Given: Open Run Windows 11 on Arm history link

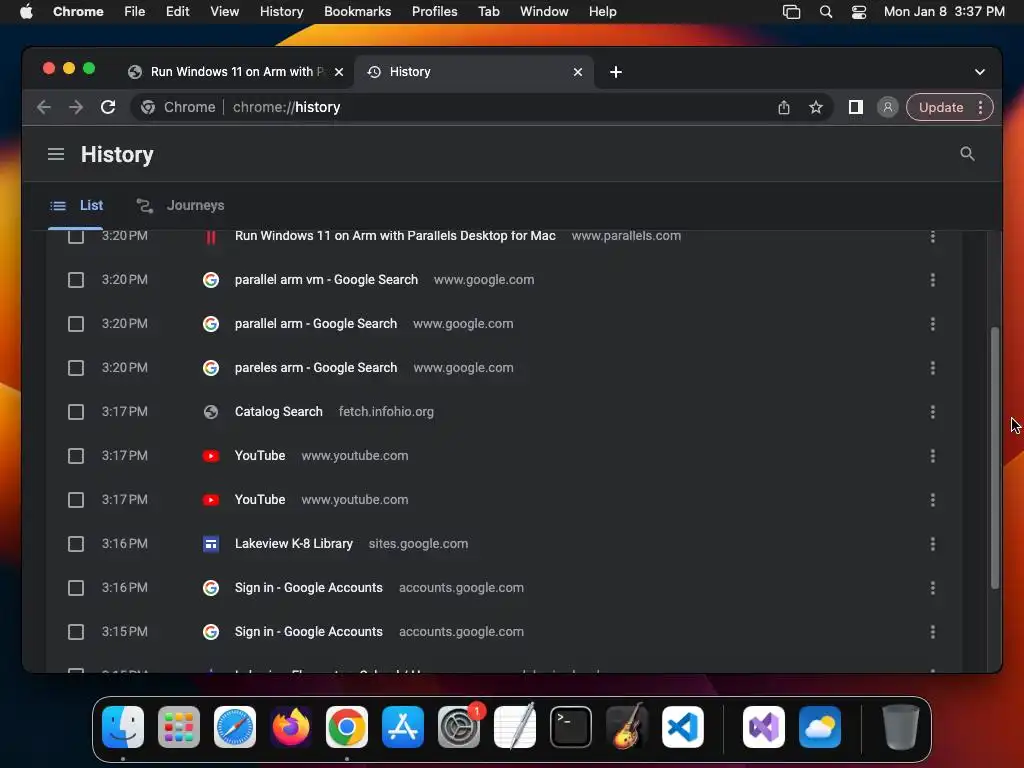Looking at the screenshot, I should 395,236.
